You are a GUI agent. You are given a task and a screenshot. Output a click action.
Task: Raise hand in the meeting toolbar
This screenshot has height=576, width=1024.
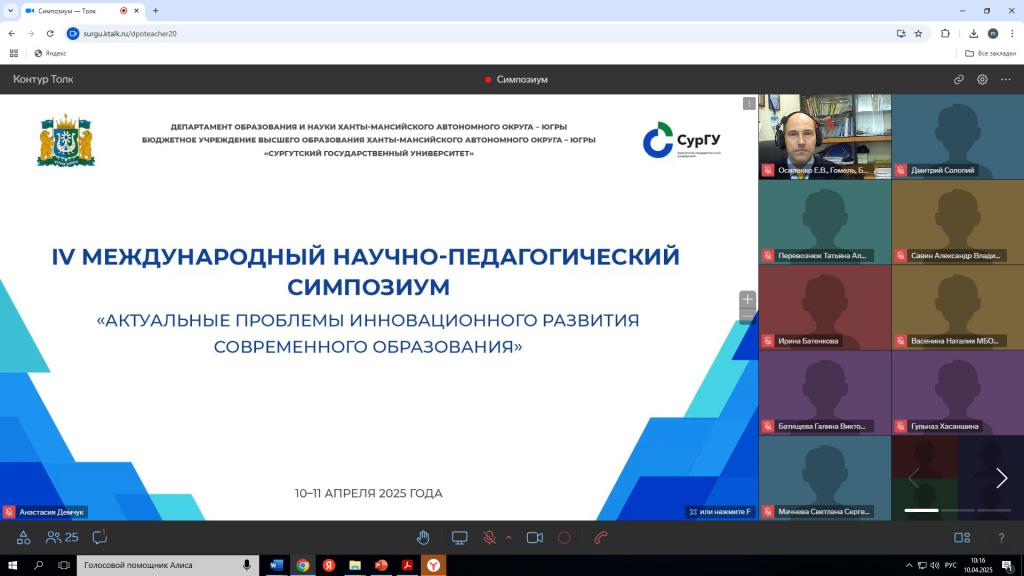point(423,537)
